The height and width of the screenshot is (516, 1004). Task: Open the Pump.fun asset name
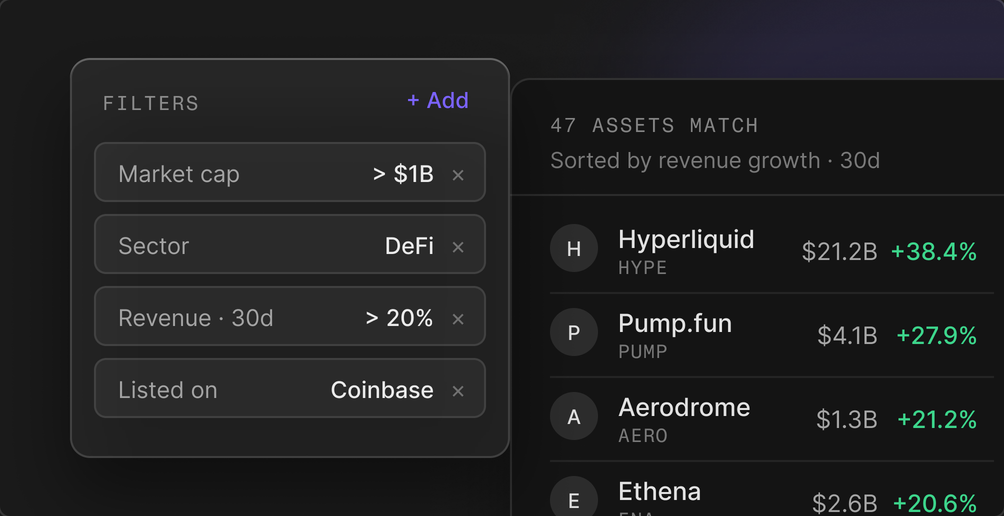675,323
